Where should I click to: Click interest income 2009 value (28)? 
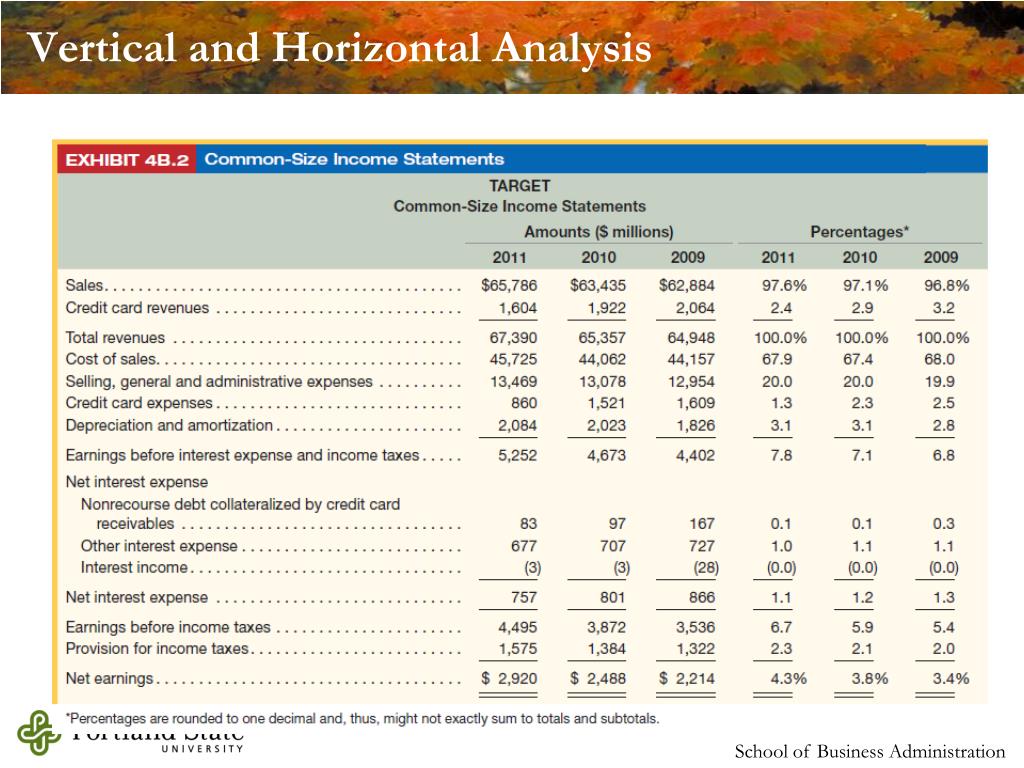(706, 568)
